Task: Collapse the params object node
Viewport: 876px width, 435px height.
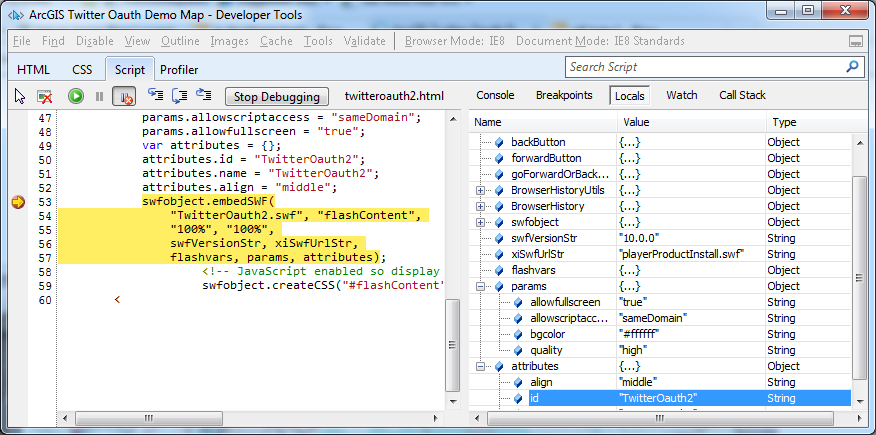Action: 480,286
